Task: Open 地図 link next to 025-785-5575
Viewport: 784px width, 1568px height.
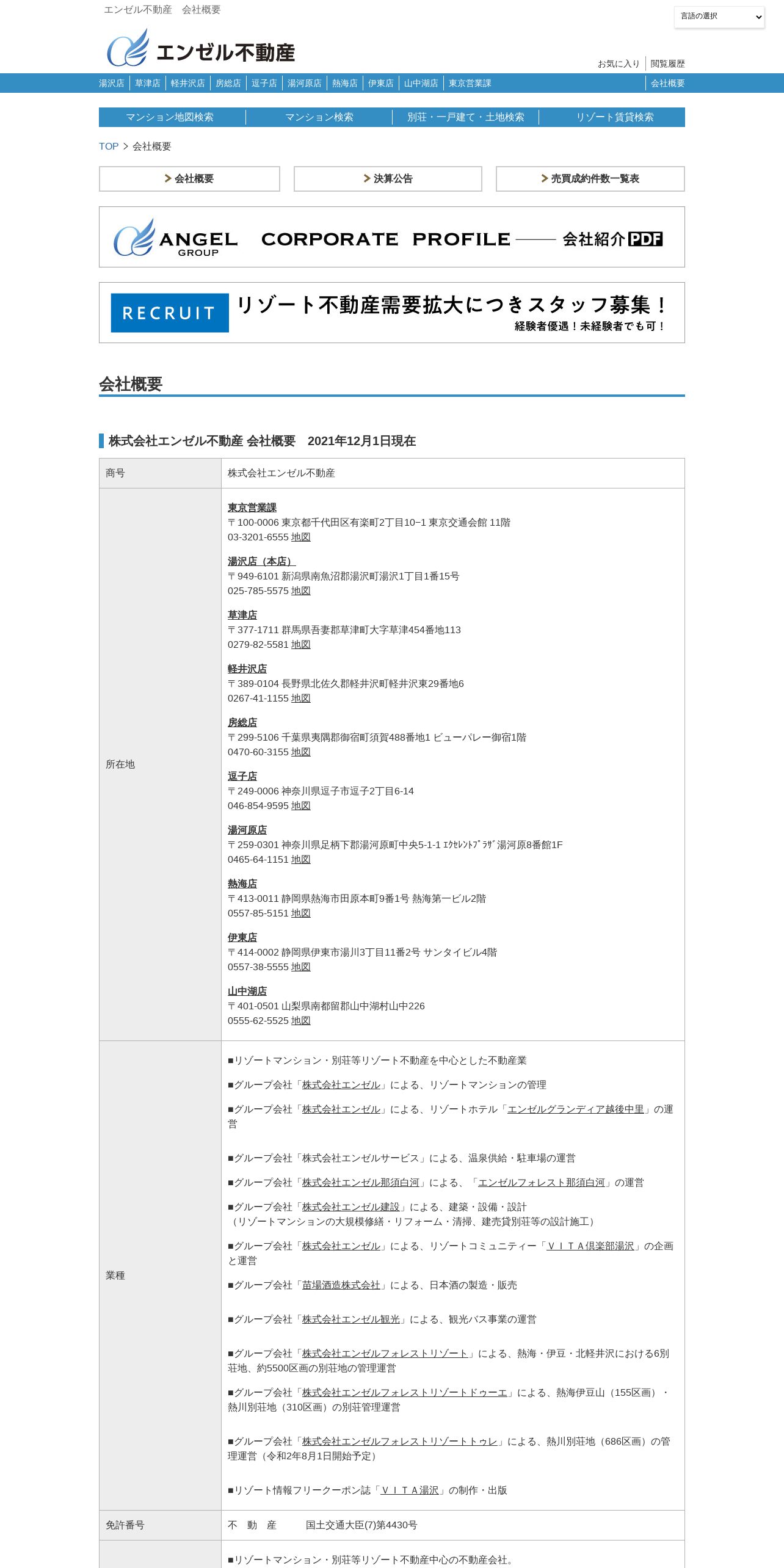Action: [301, 591]
